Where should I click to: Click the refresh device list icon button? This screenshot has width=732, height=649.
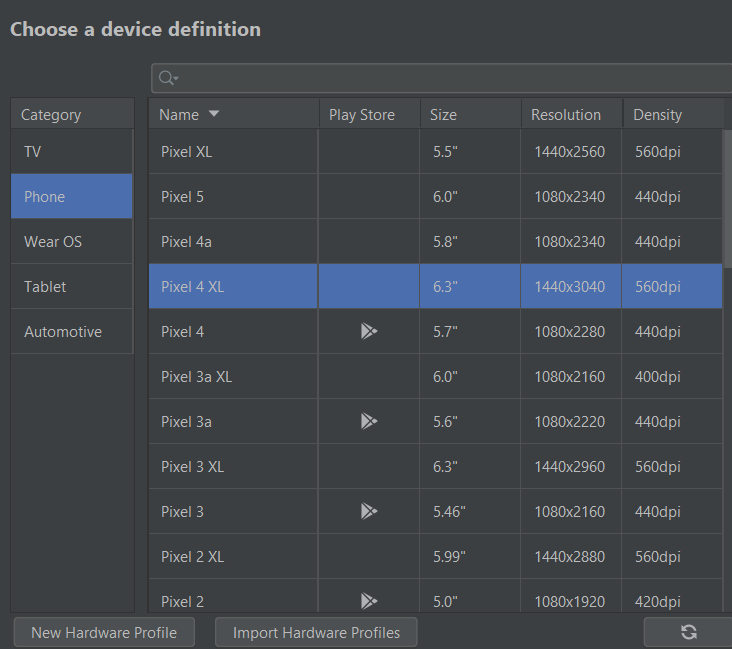click(688, 631)
